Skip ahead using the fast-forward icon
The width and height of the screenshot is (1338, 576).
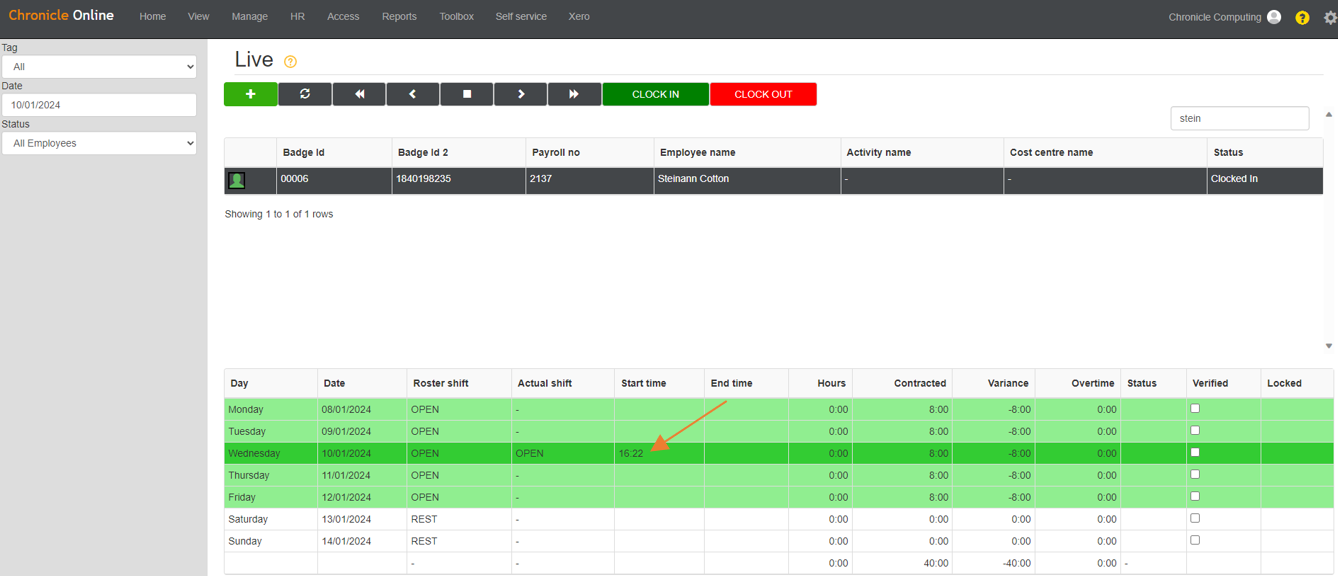tap(574, 93)
